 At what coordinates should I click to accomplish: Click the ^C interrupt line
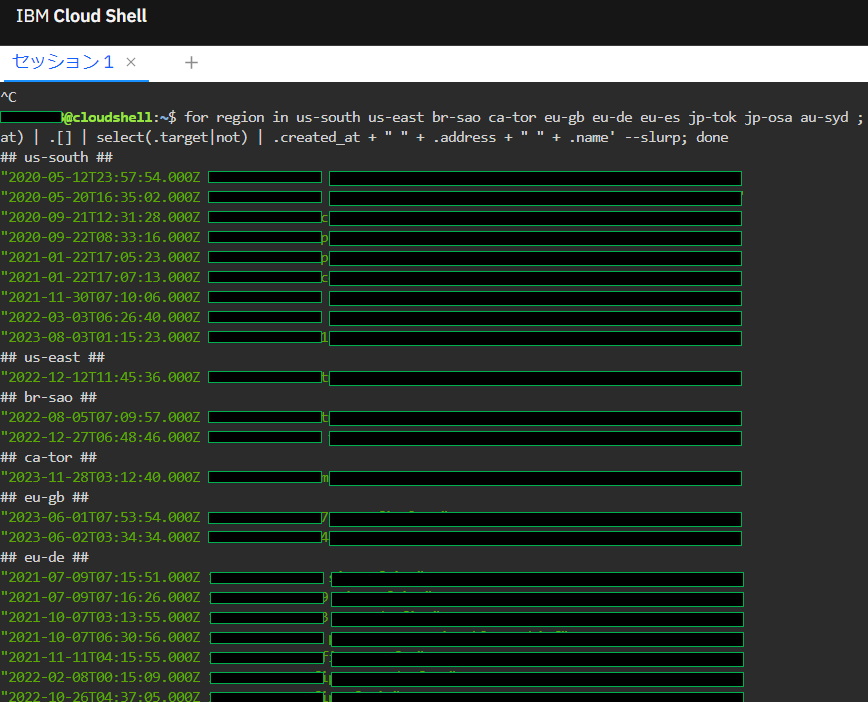point(9,97)
